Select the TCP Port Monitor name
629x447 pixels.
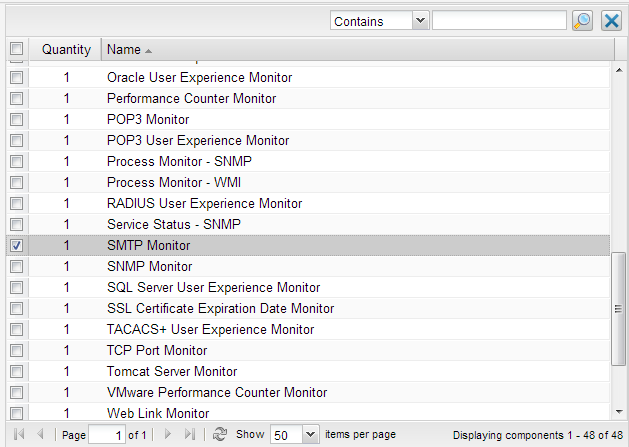(x=157, y=350)
